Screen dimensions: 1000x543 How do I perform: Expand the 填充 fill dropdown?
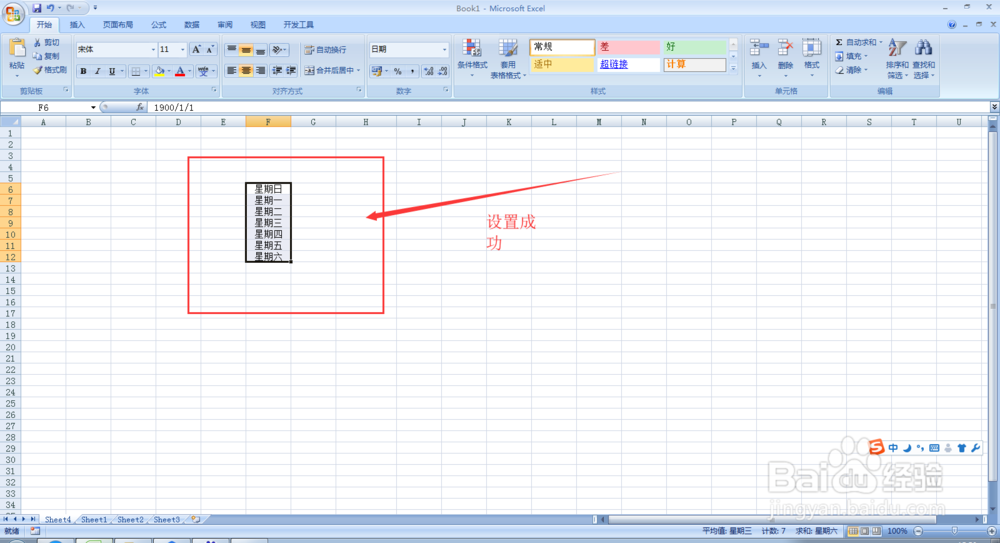(x=865, y=56)
